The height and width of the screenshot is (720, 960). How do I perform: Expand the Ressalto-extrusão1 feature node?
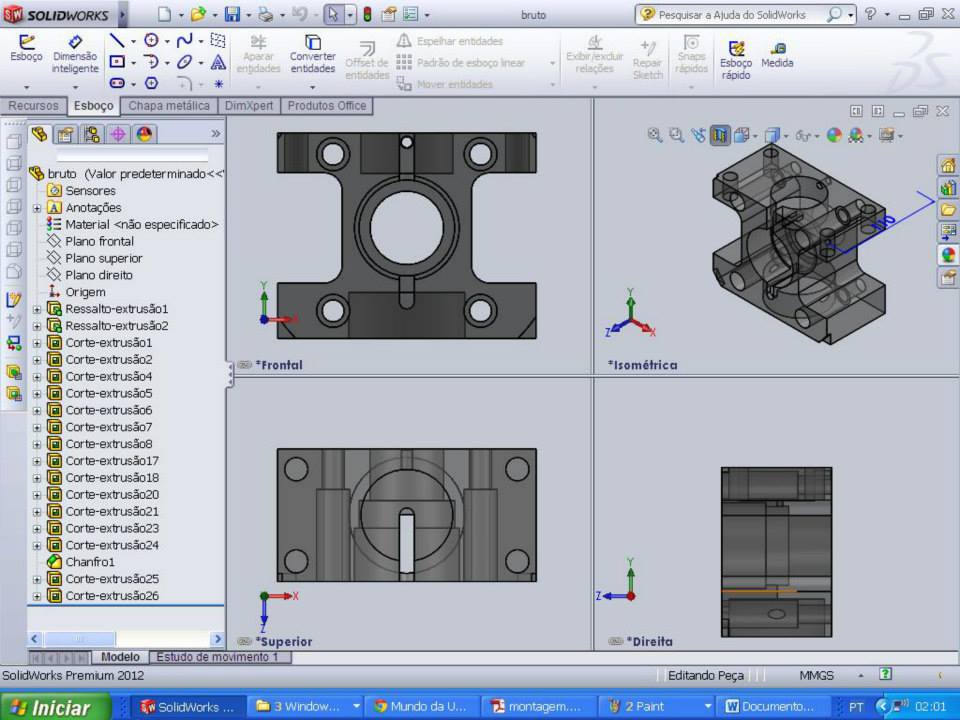pos(37,309)
